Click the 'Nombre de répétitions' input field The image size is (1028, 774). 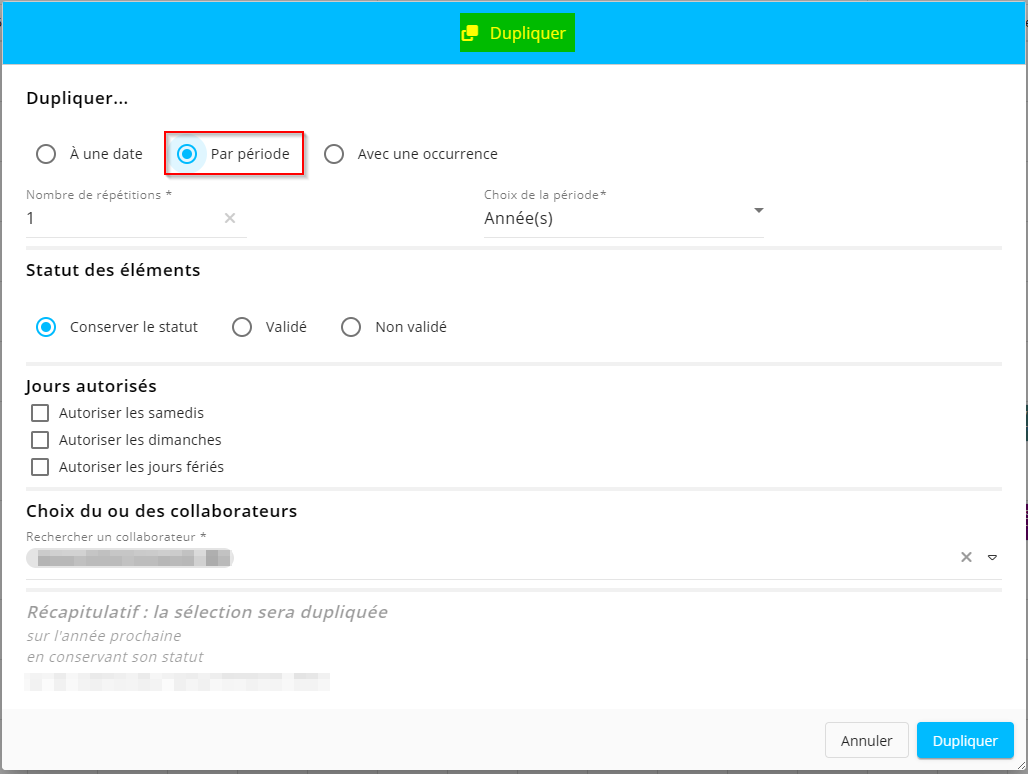[120, 218]
